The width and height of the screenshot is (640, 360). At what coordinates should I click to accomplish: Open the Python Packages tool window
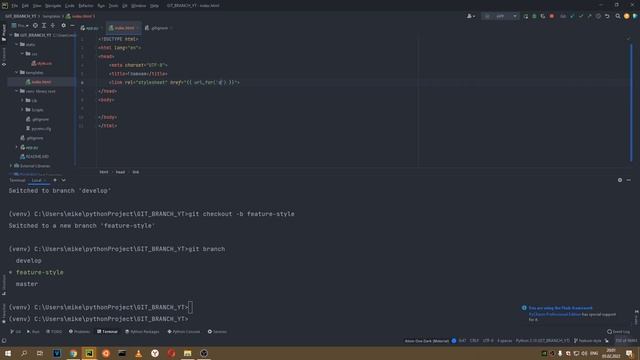142,332
